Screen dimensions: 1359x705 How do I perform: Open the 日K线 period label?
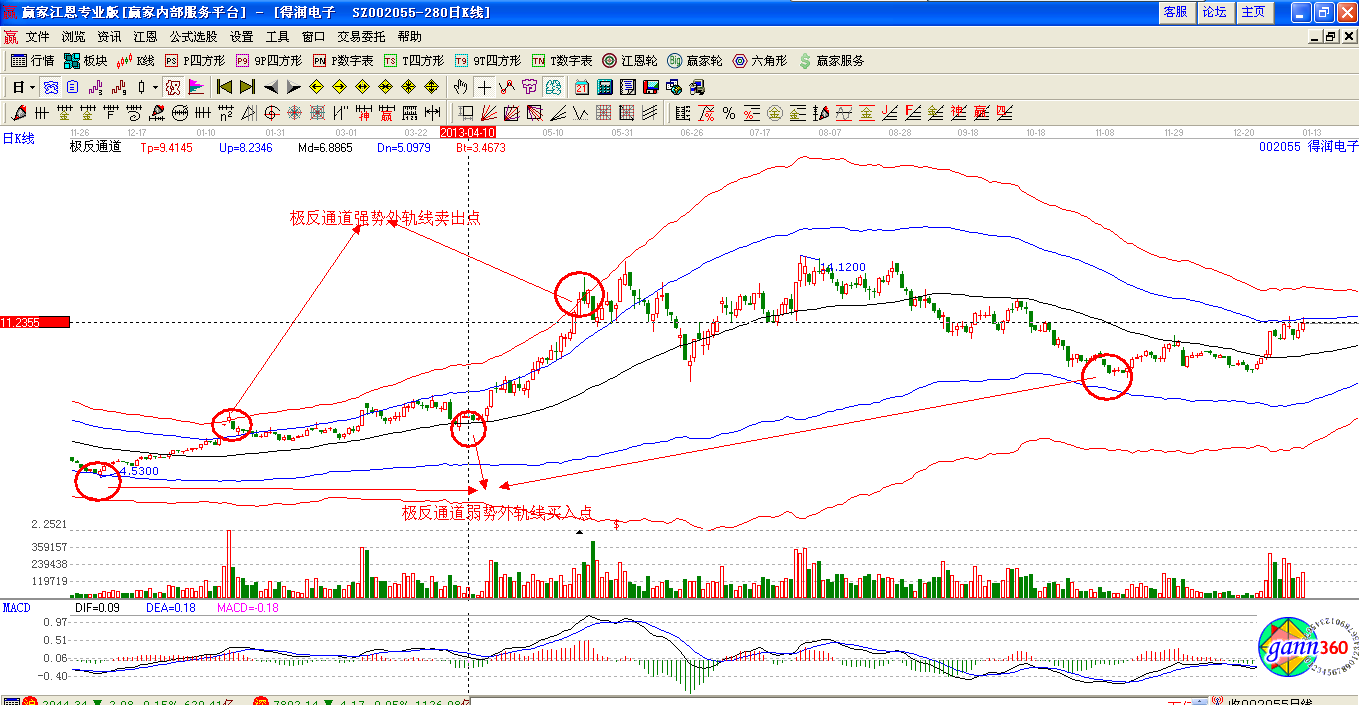[18, 139]
